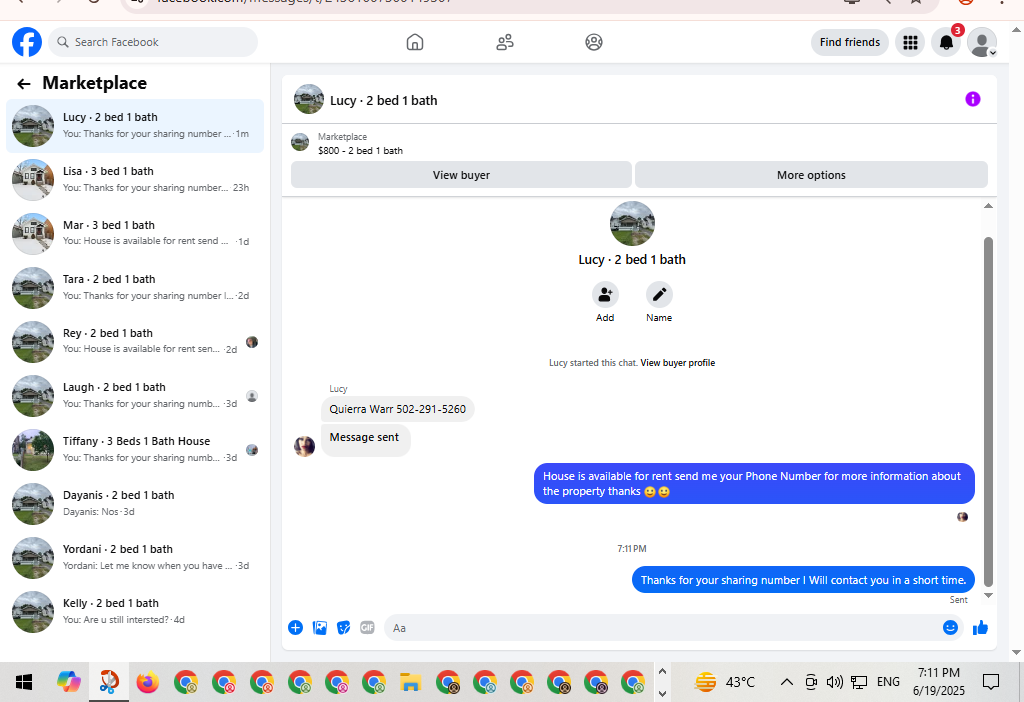Open the Windows notification center icon

point(991,682)
